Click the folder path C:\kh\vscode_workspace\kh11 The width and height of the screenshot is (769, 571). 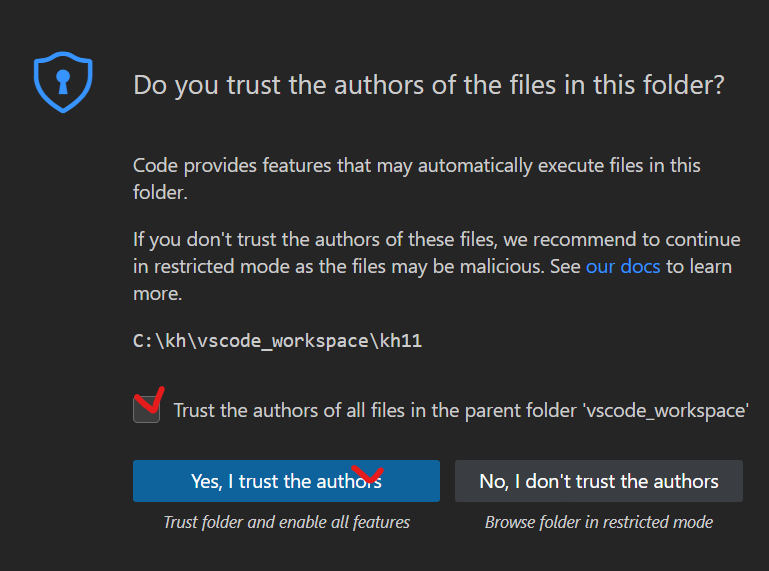pyautogui.click(x=278, y=340)
